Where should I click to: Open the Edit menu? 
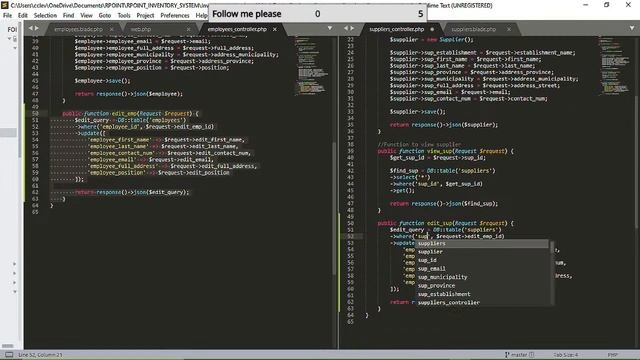(22, 16)
